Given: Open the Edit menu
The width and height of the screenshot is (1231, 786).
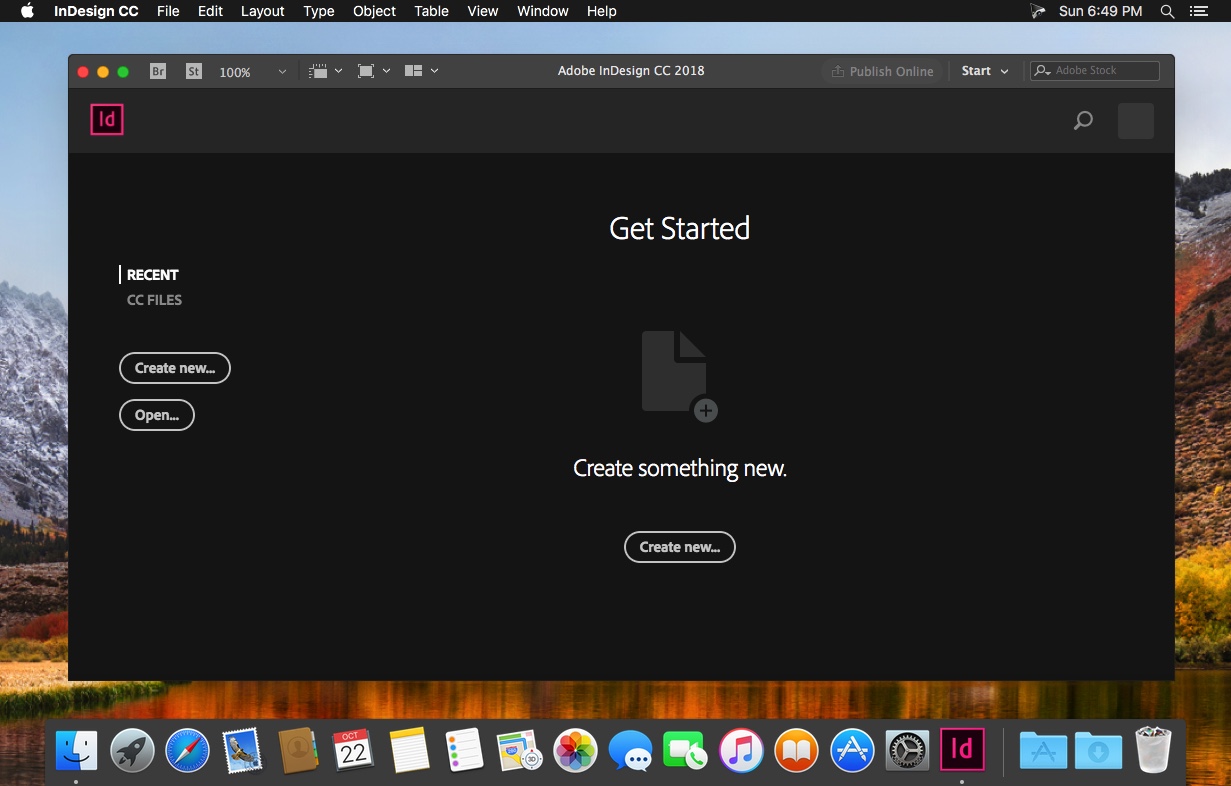Looking at the screenshot, I should tap(210, 11).
